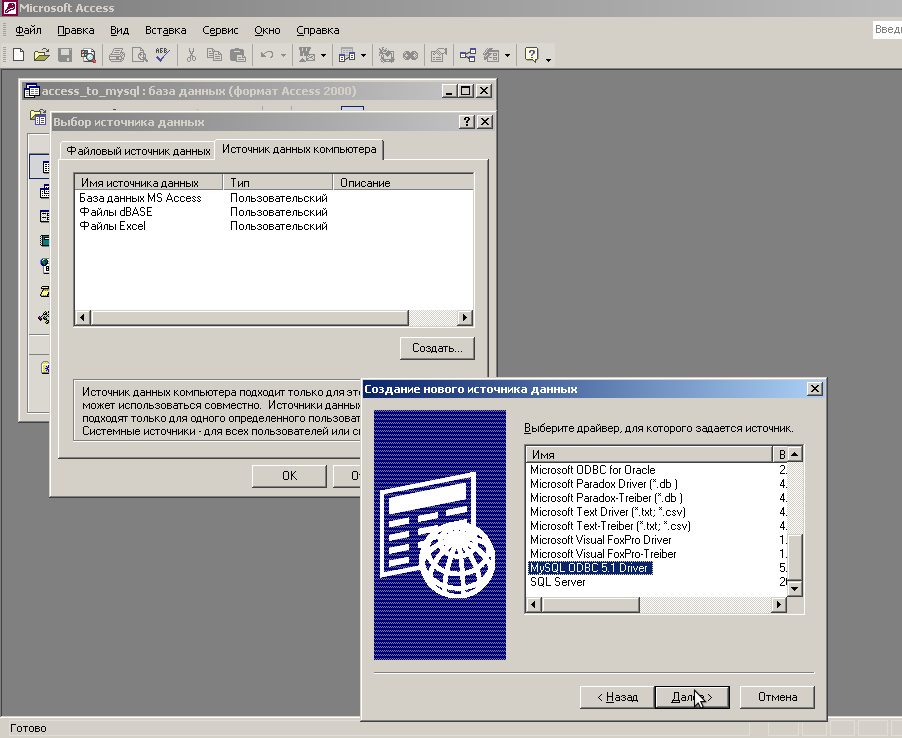The height and width of the screenshot is (738, 902).
Task: Open the Сервис menu
Action: pos(220,30)
